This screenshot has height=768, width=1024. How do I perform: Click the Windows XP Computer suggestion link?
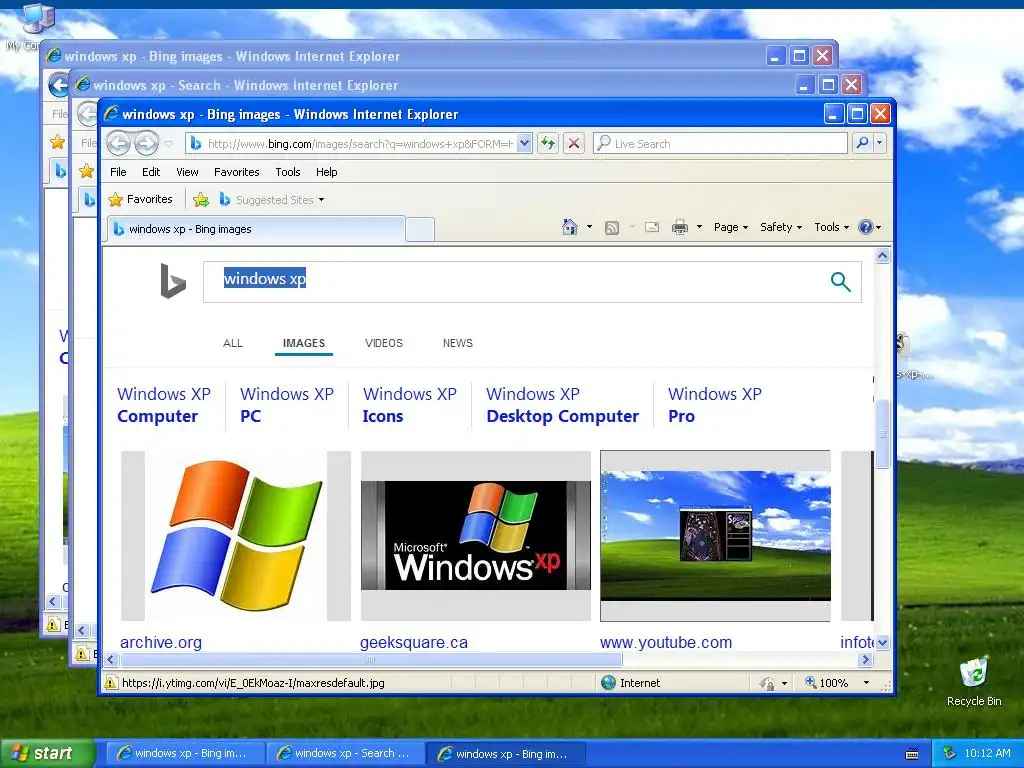pos(163,405)
